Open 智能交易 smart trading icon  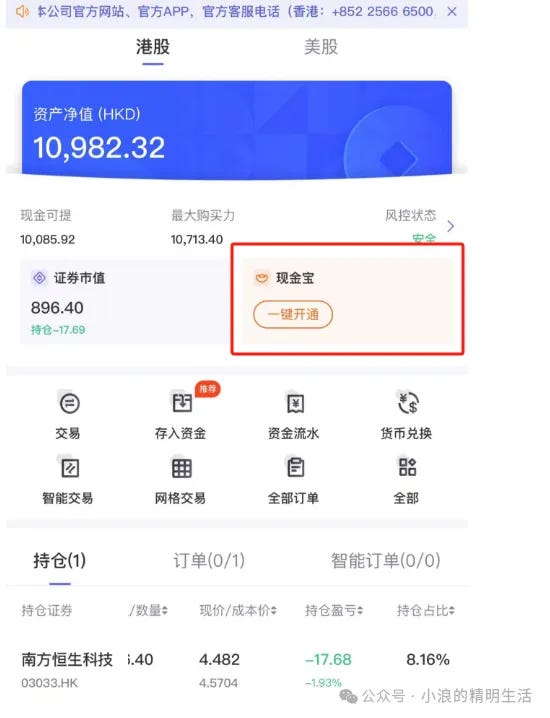(70, 468)
